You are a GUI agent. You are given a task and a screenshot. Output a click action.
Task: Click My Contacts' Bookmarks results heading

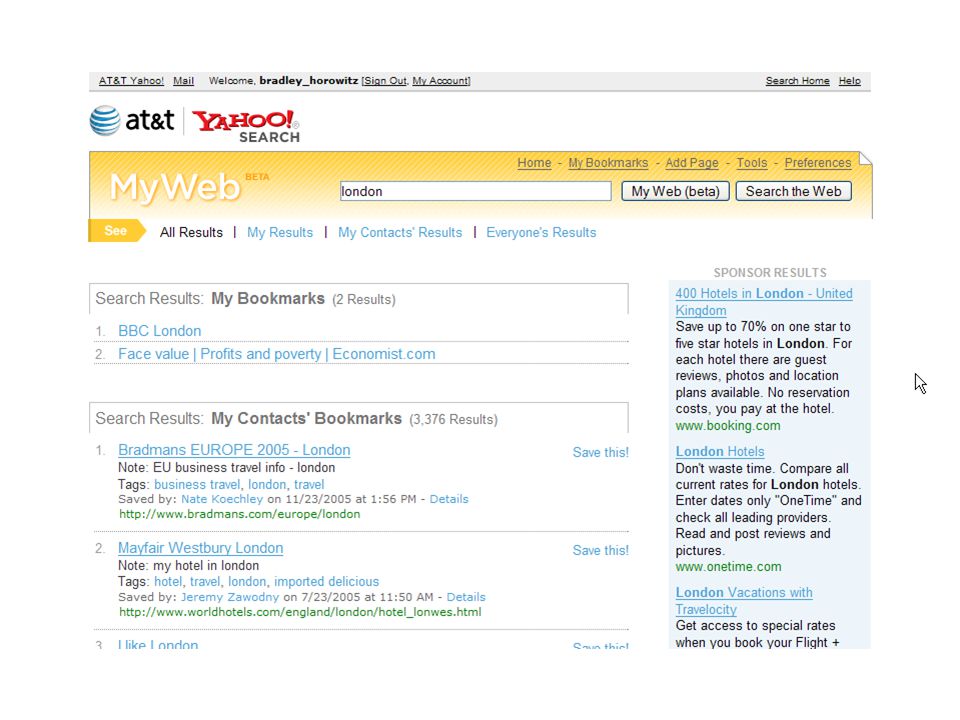306,419
